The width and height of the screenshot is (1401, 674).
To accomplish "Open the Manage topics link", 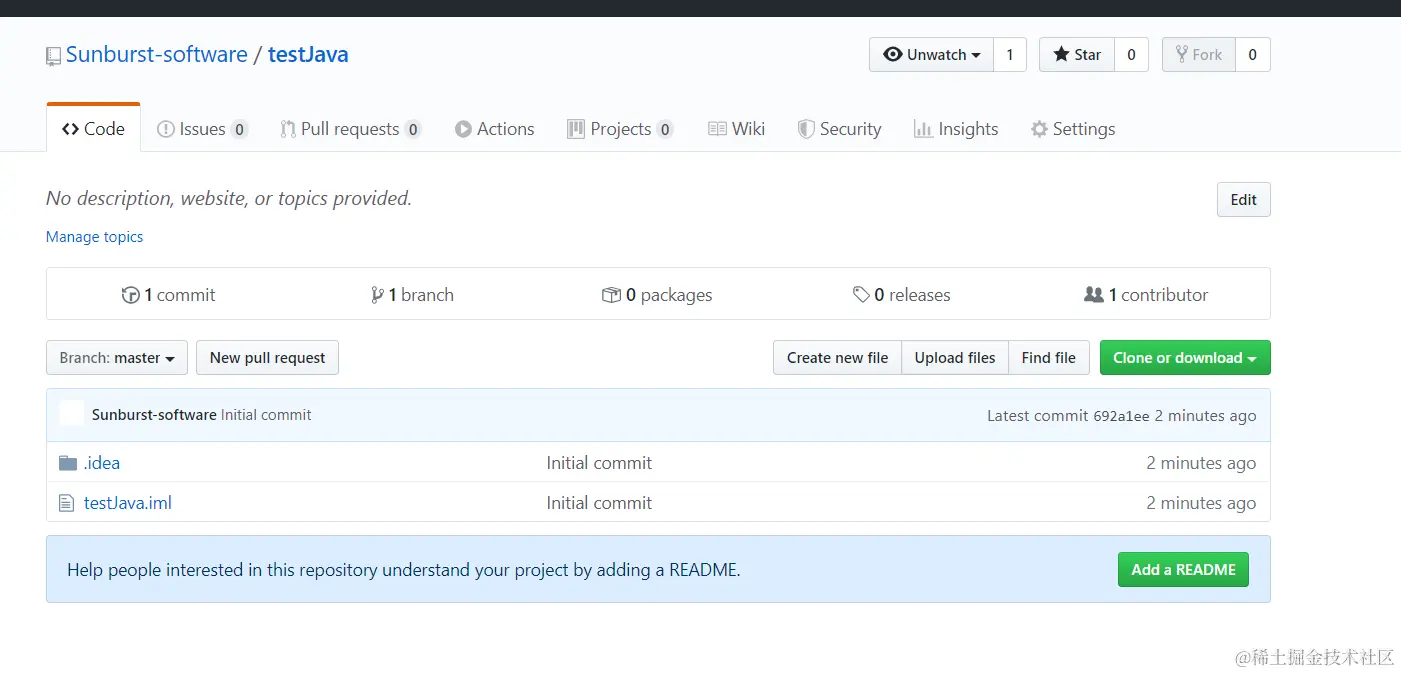I will tap(95, 237).
